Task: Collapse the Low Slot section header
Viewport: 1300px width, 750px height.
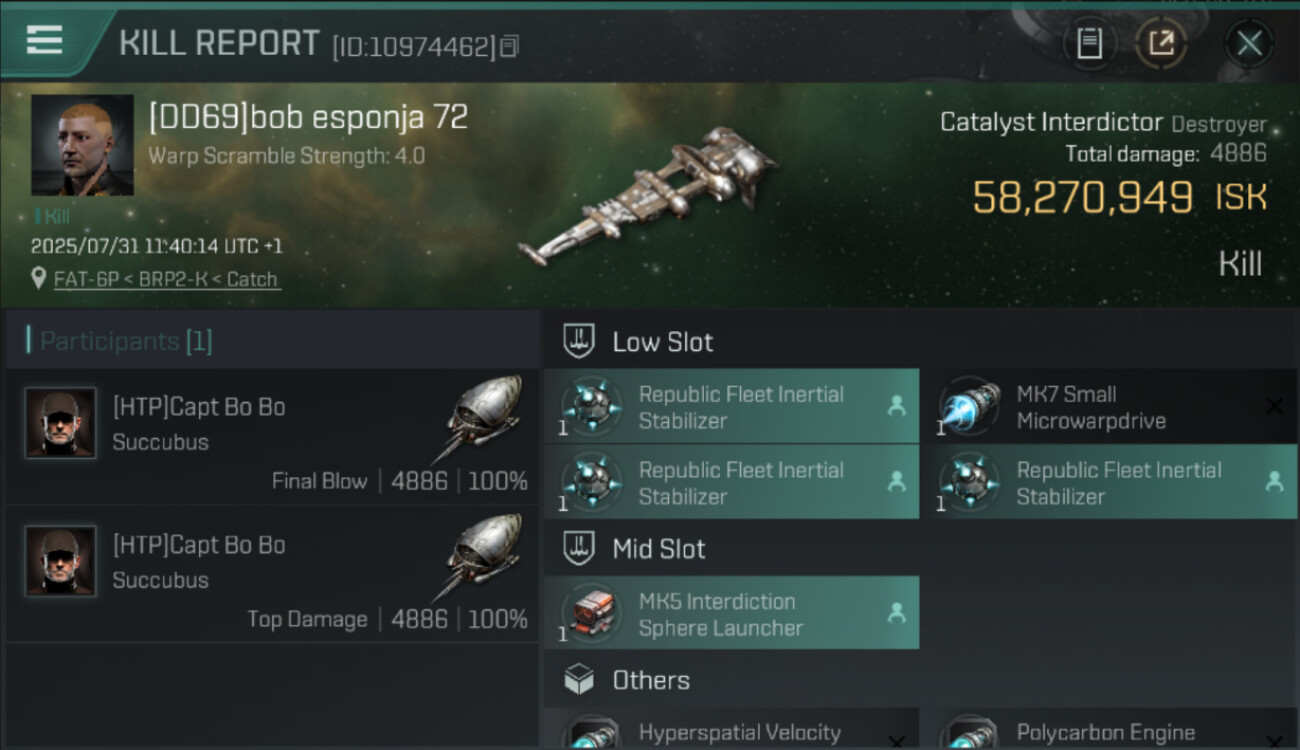Action: click(x=662, y=342)
